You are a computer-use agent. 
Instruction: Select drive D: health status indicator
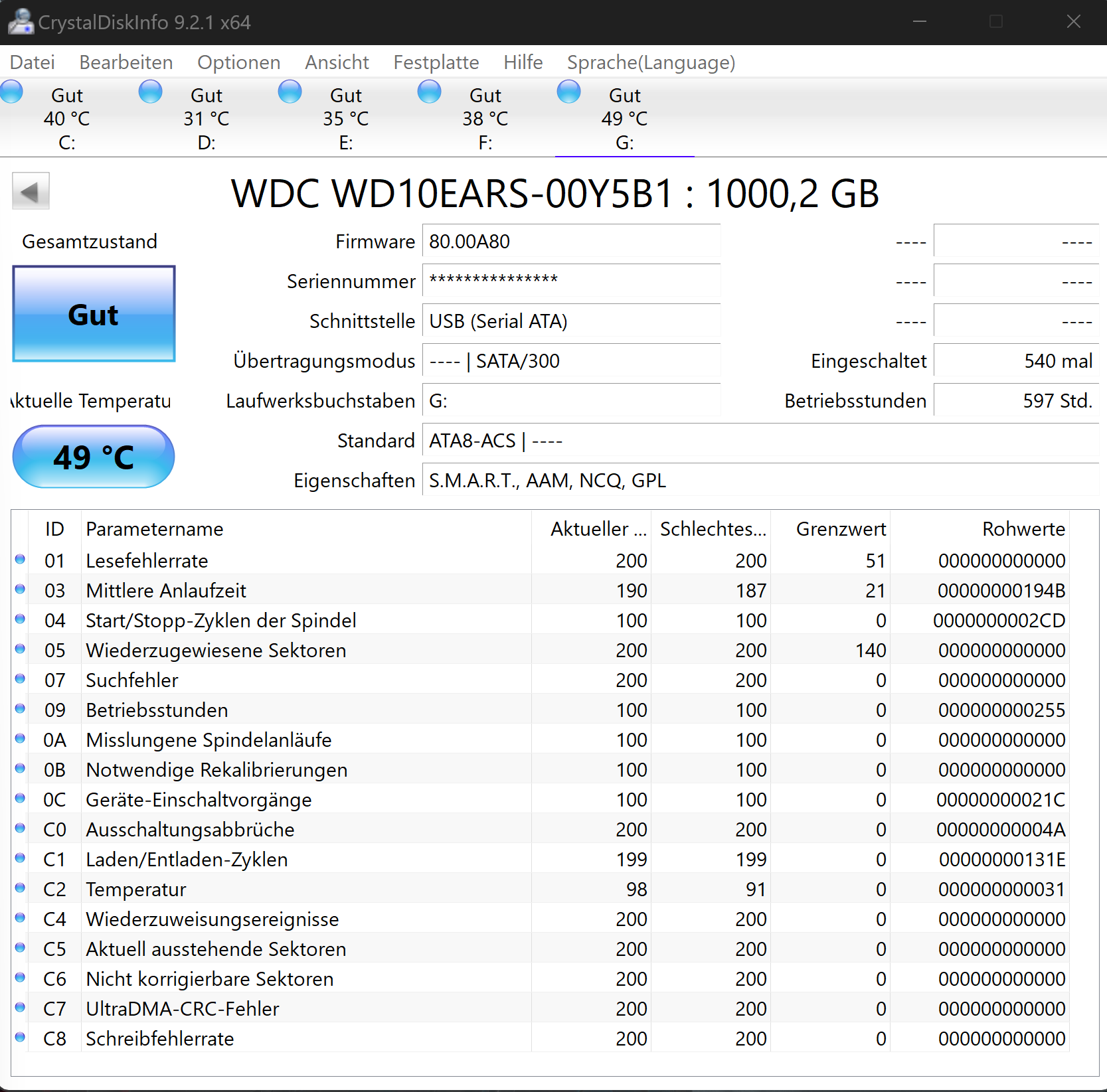click(151, 92)
